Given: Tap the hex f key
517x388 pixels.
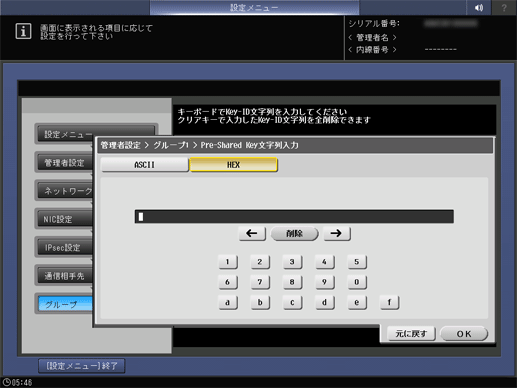Looking at the screenshot, I should [389, 303].
